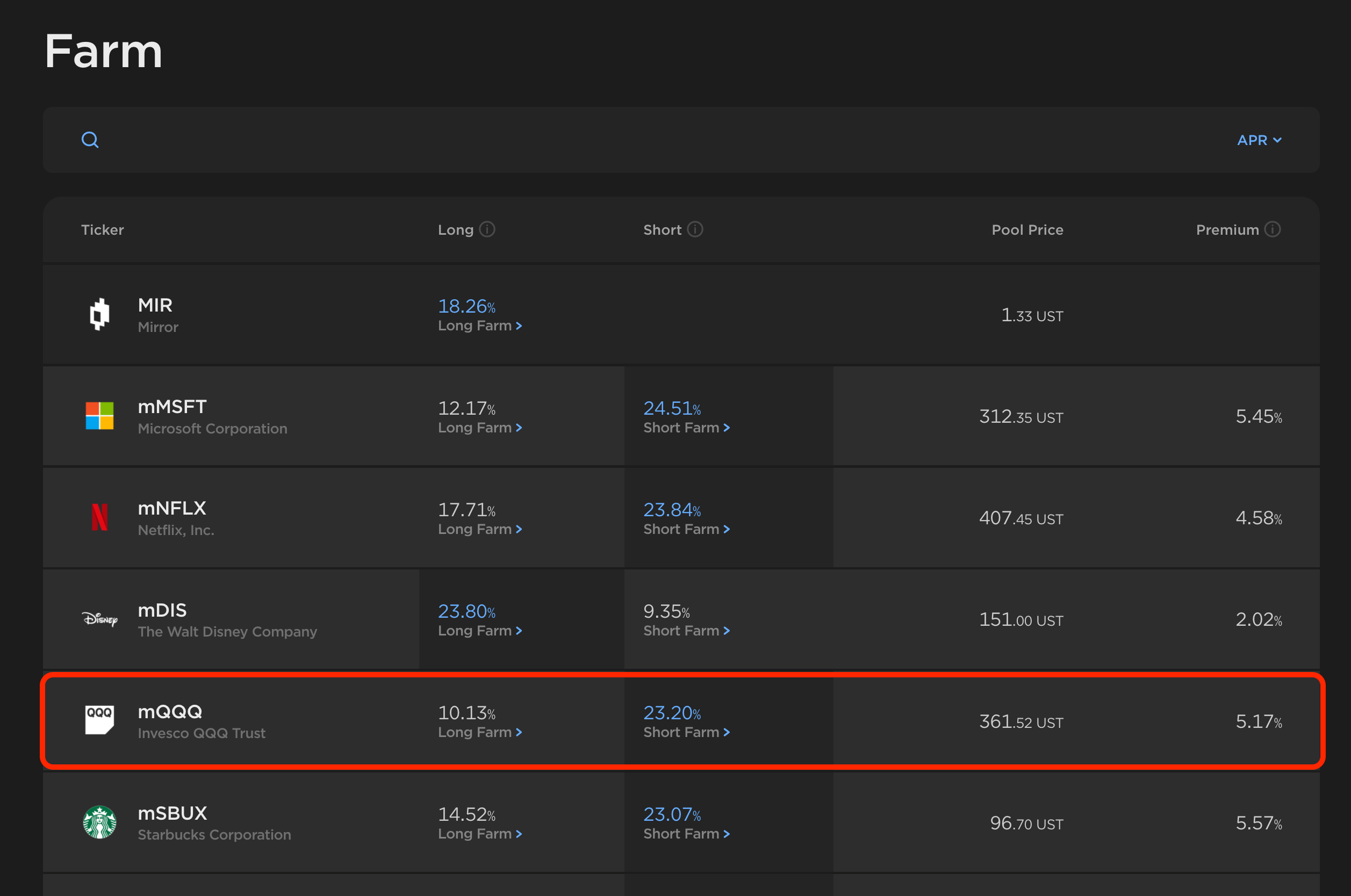The image size is (1351, 896).
Task: Click the 4.58% mNFLX premium
Action: [1259, 518]
